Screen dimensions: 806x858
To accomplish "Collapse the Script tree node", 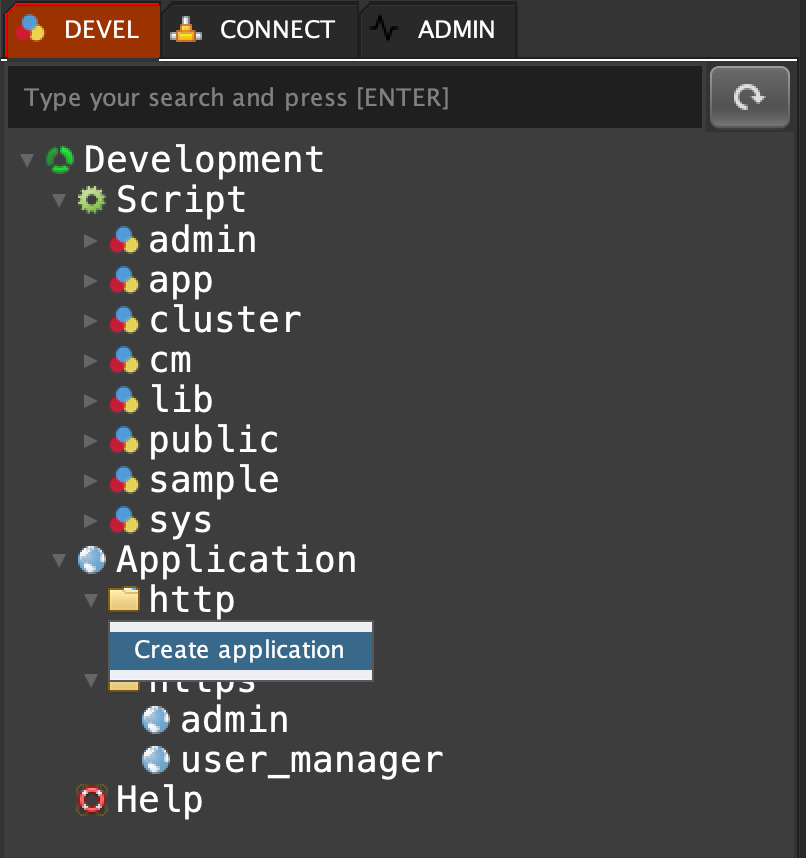I will (59, 200).
